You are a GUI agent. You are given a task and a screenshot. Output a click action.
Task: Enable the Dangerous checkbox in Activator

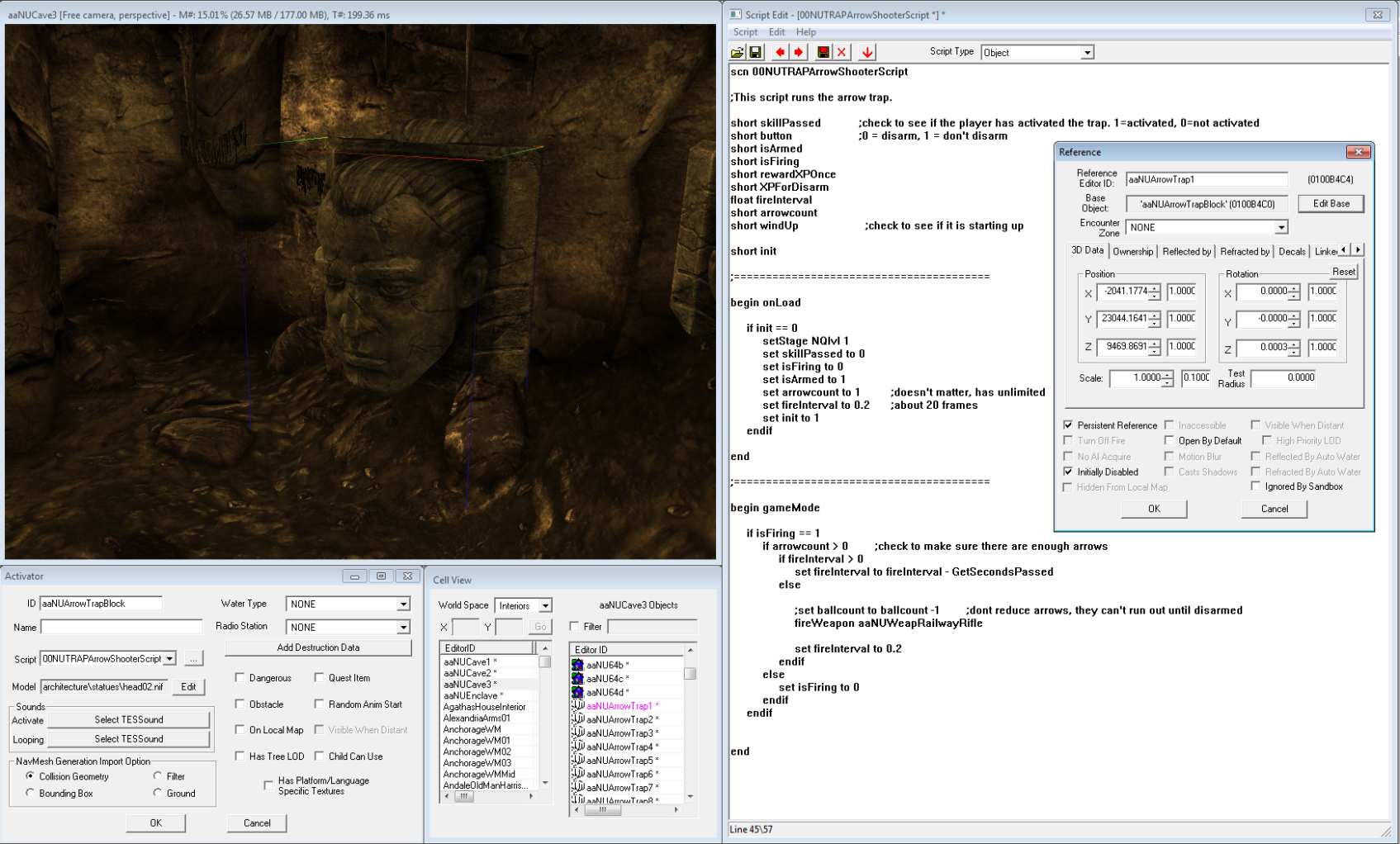coord(240,678)
